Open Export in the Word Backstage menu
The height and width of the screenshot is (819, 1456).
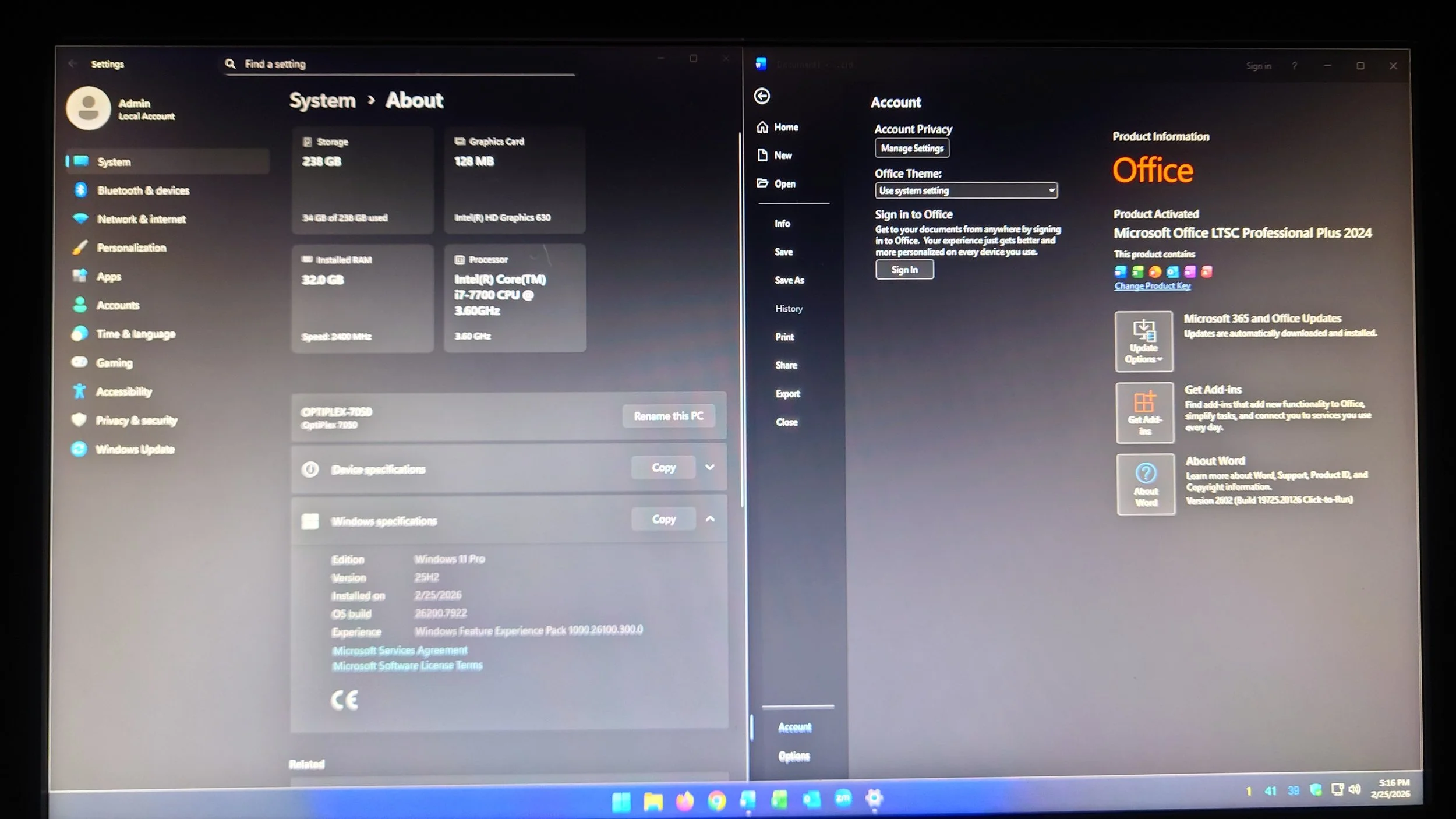point(787,394)
